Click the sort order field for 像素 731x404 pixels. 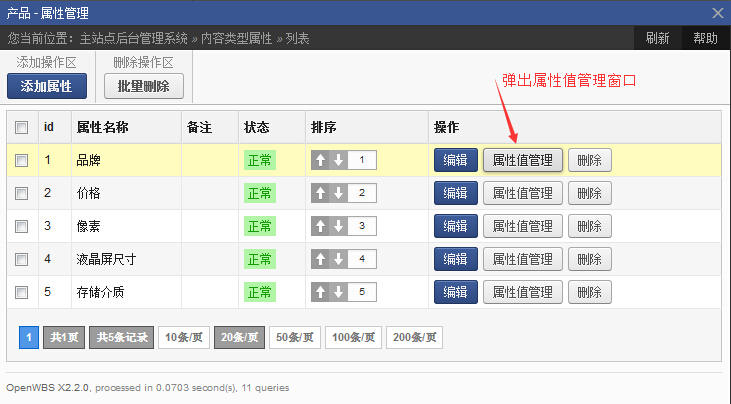coord(362,226)
